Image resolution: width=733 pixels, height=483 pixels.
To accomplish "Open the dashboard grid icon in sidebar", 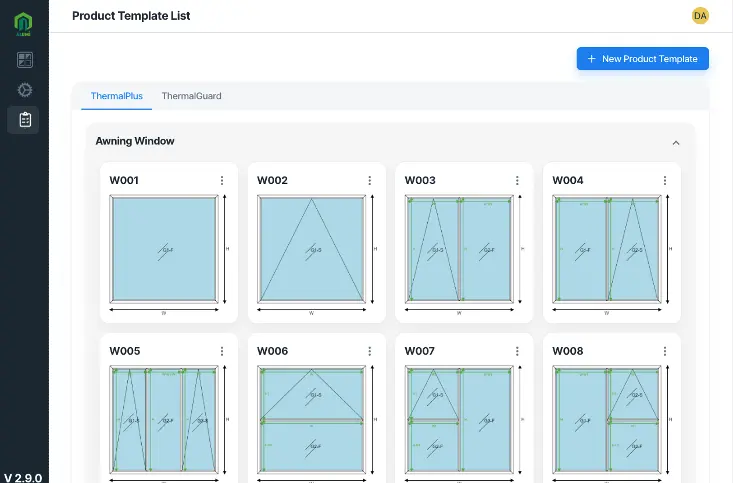I will (x=25, y=60).
